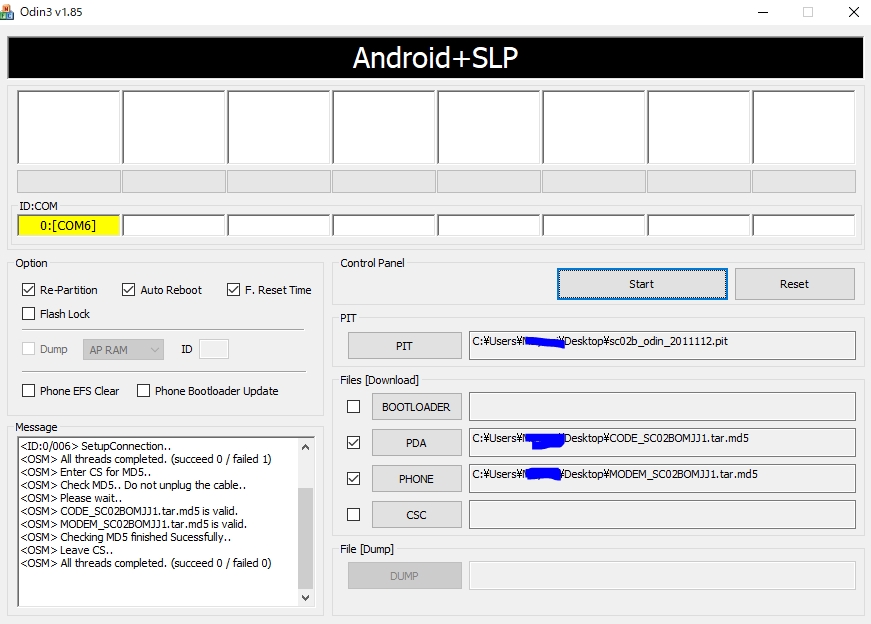Image resolution: width=871 pixels, height=624 pixels.
Task: Click log line ending 'succeed 0 / failed 1)'
Action: (146, 459)
